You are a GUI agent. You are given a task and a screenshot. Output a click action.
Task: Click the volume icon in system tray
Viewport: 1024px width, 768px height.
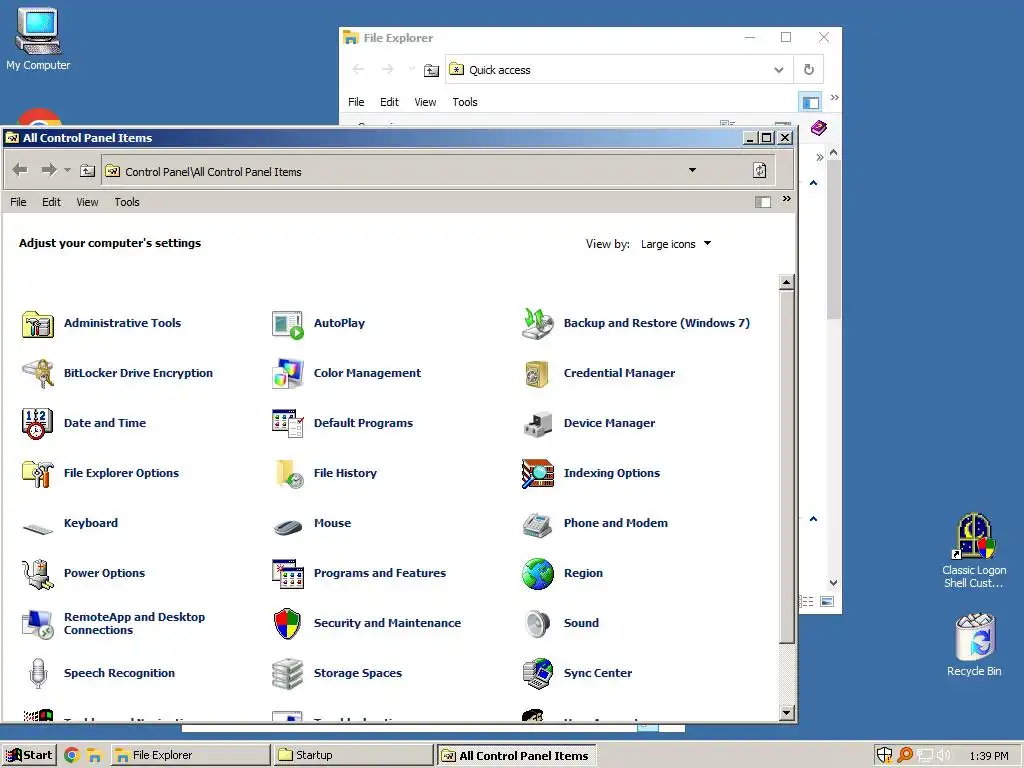tap(943, 755)
